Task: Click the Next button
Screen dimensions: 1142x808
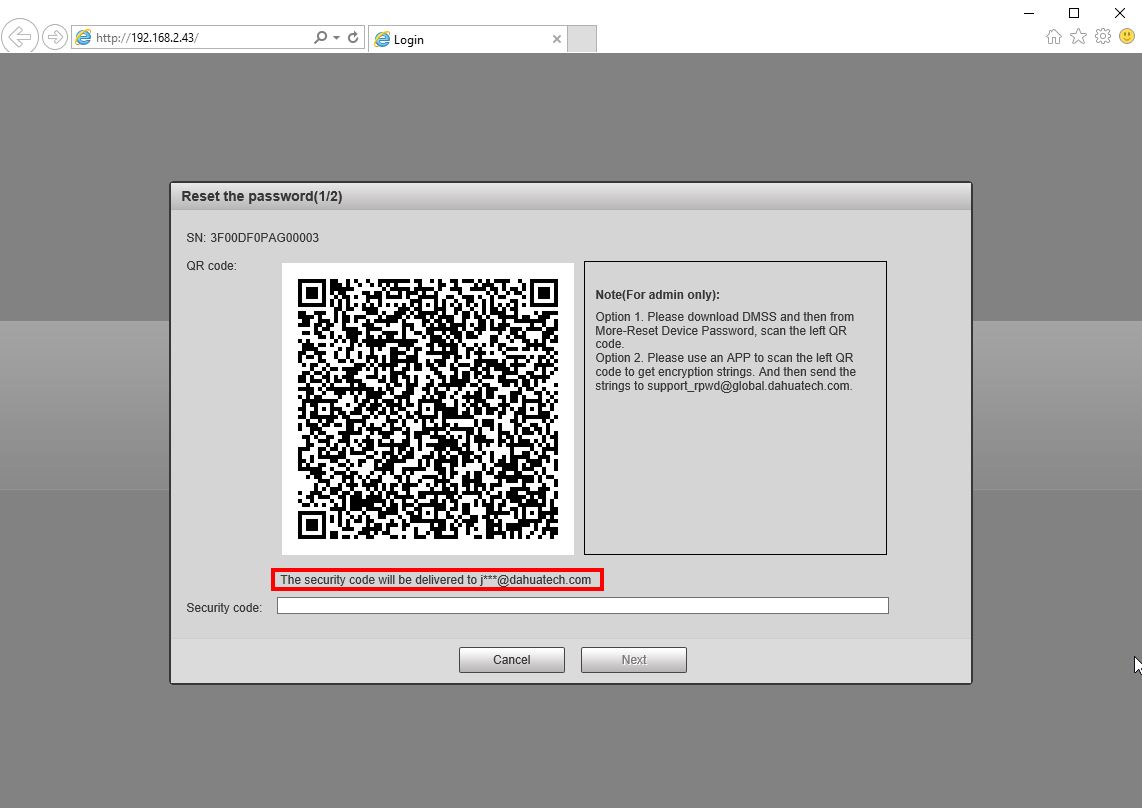Action: [x=633, y=659]
